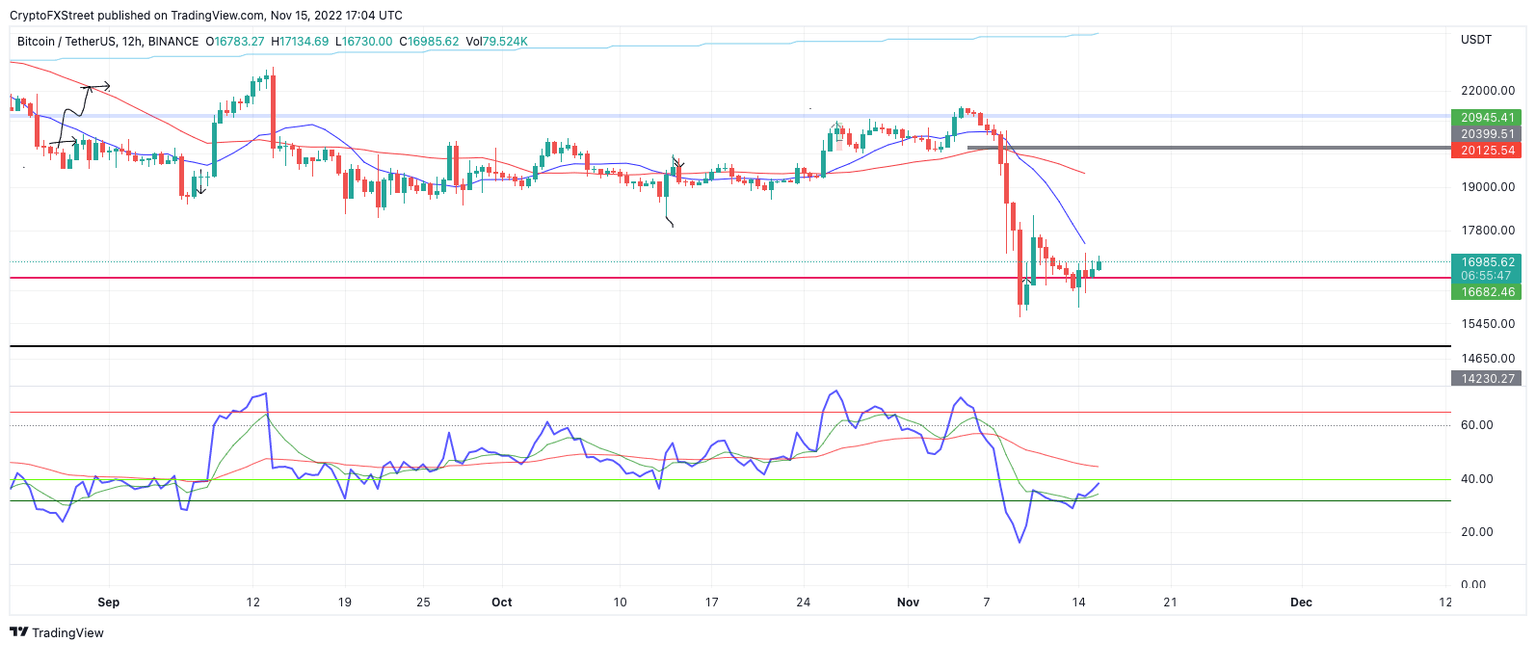Image resolution: width=1536 pixels, height=649 pixels.
Task: Select the Nov label on time axis
Action: 908,602
